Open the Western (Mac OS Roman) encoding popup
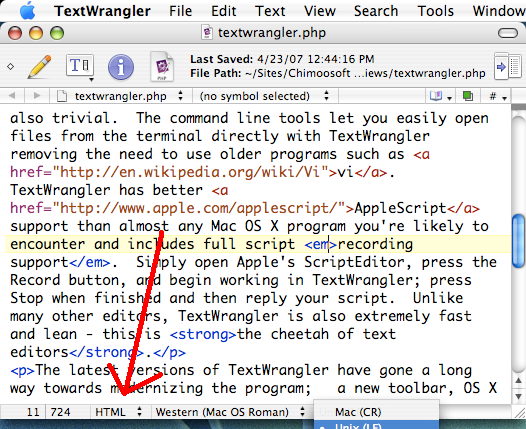 pyautogui.click(x=231, y=412)
